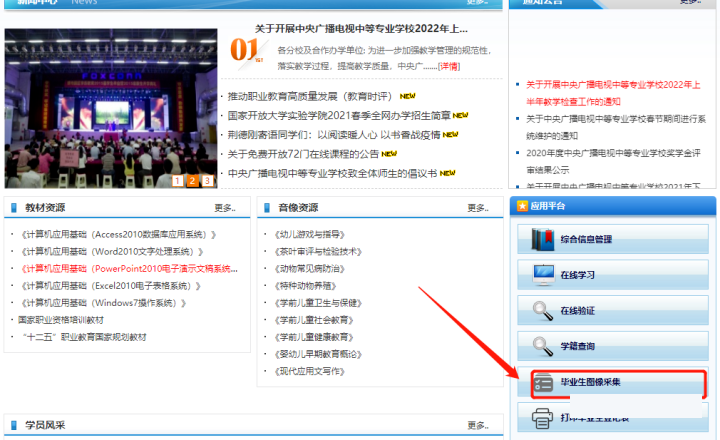This screenshot has width=720, height=440.
Task: Open headline 关于开展中央广播电视中等专业学校2022年上...
Action: [x=361, y=29]
